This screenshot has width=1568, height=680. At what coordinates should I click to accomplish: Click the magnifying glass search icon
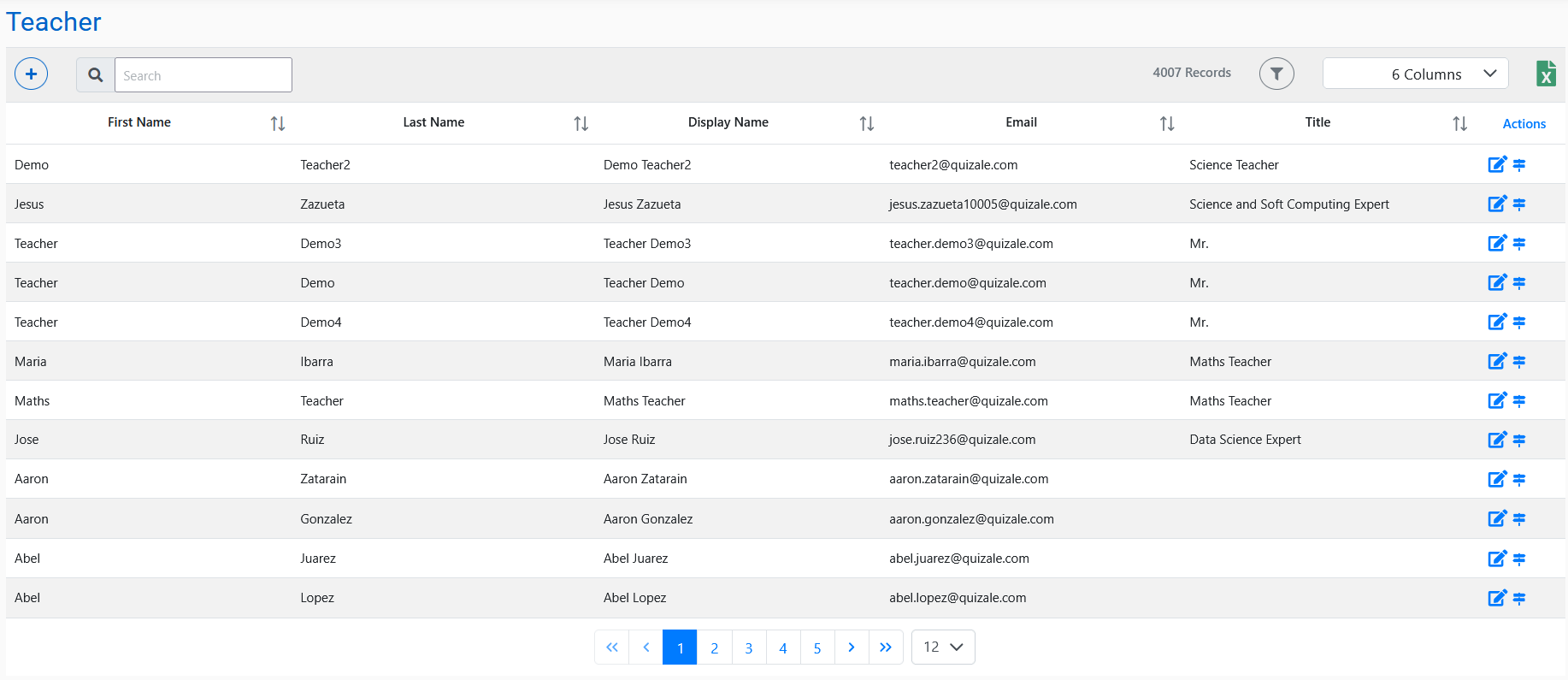tap(96, 75)
